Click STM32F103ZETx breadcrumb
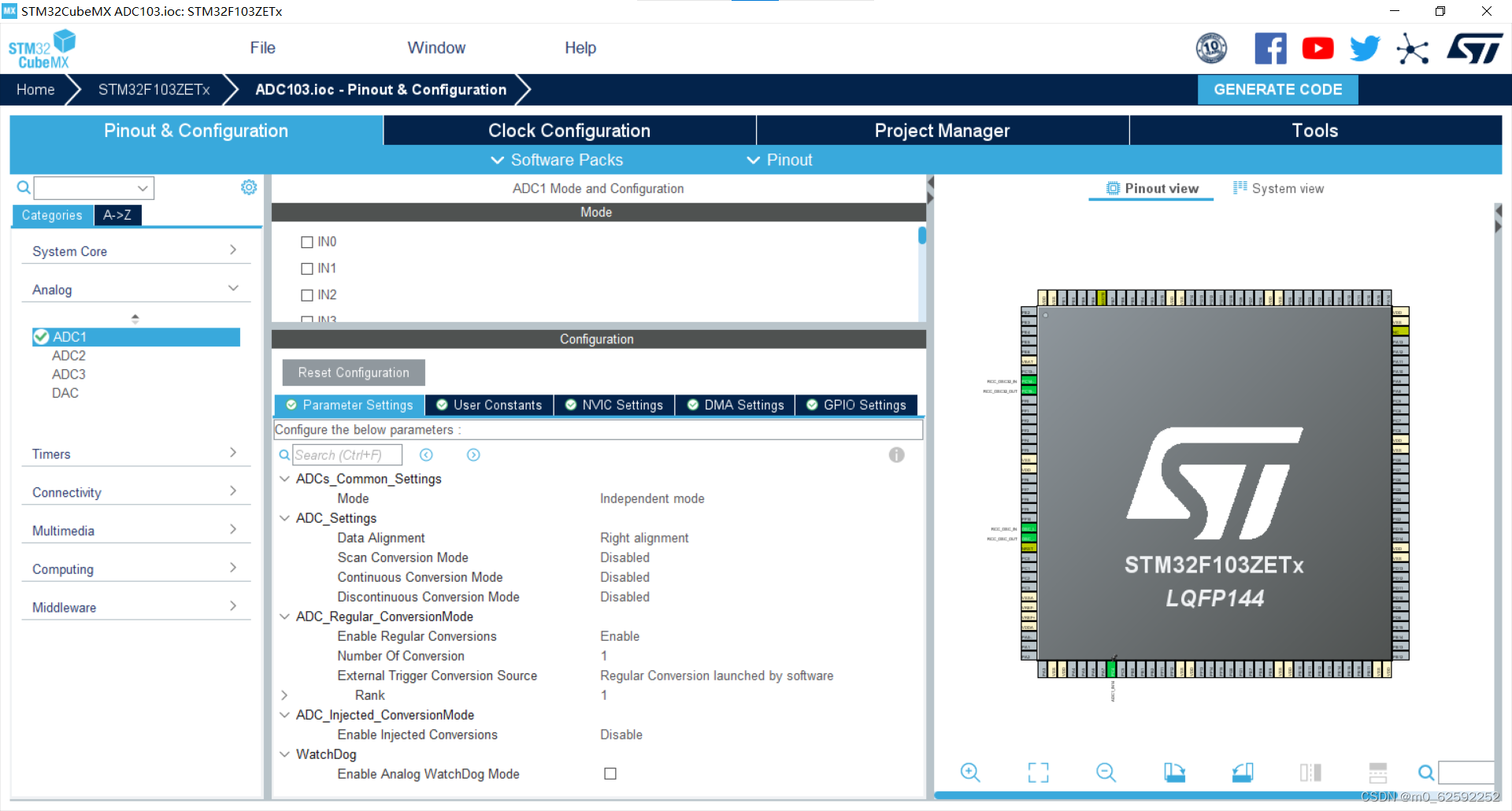This screenshot has width=1512, height=811. pyautogui.click(x=154, y=90)
